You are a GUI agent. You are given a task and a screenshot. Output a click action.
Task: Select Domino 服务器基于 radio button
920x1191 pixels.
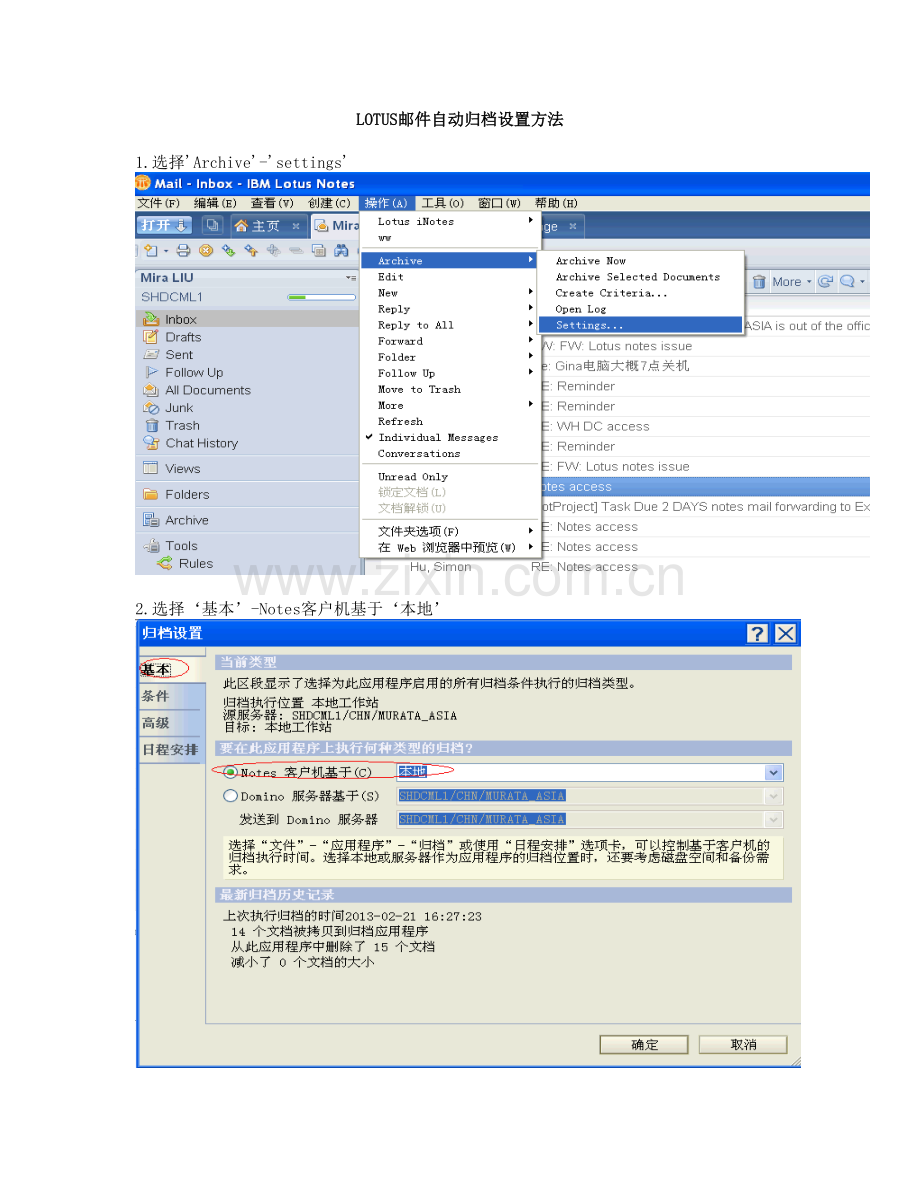coord(230,795)
